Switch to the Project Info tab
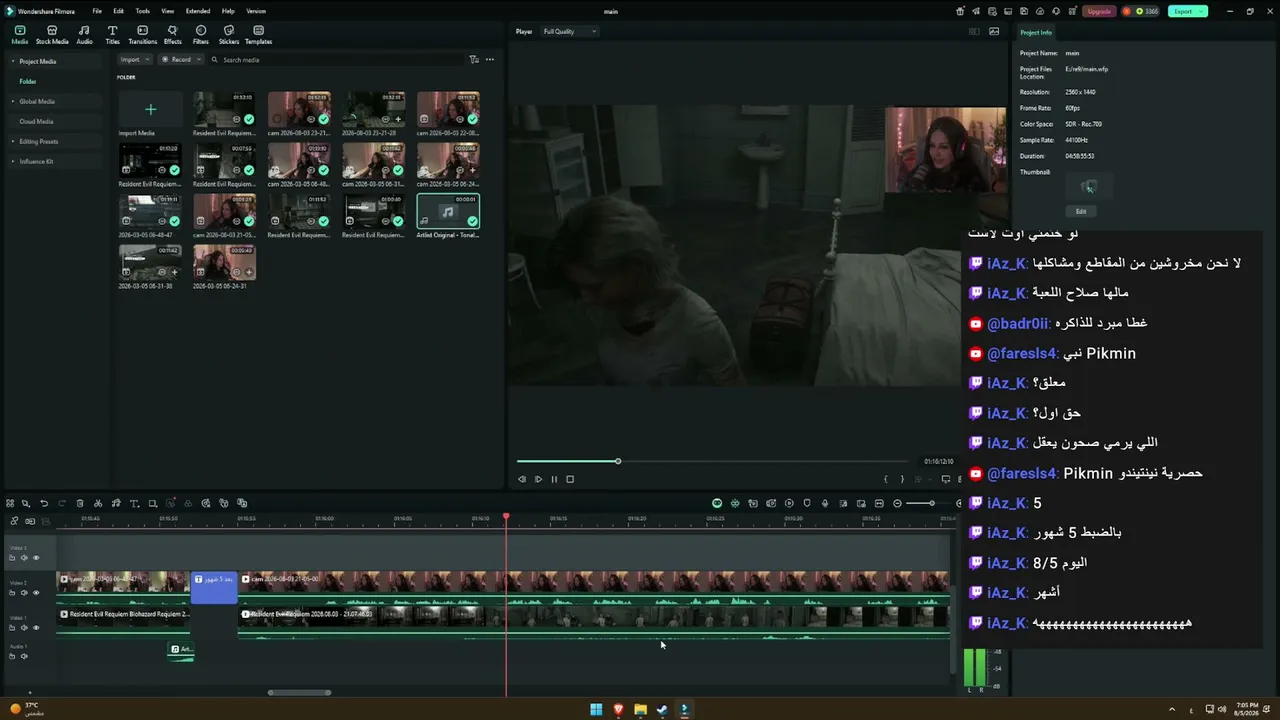1280x720 pixels. pyautogui.click(x=1036, y=33)
